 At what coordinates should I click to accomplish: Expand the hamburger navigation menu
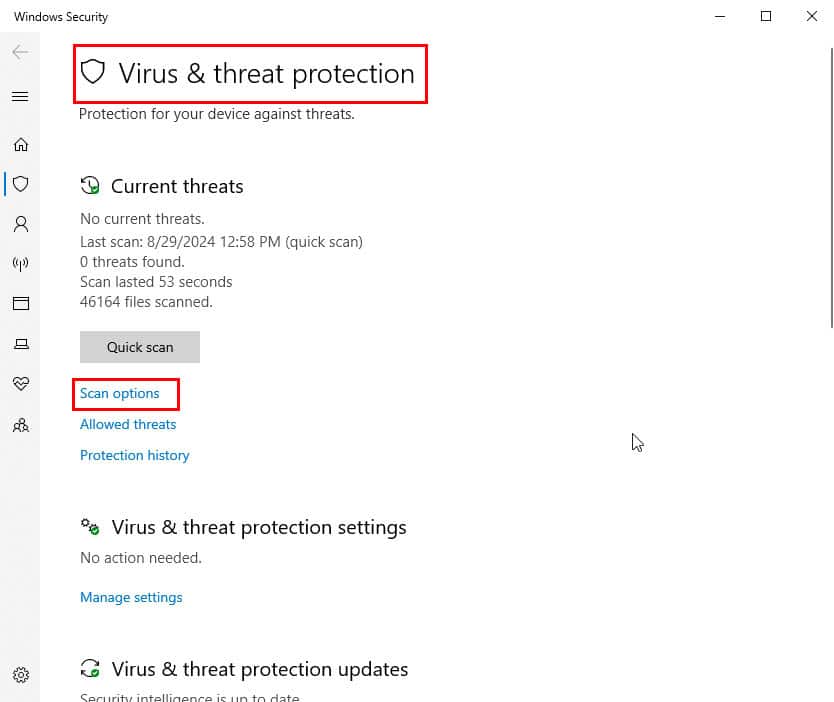pyautogui.click(x=20, y=96)
